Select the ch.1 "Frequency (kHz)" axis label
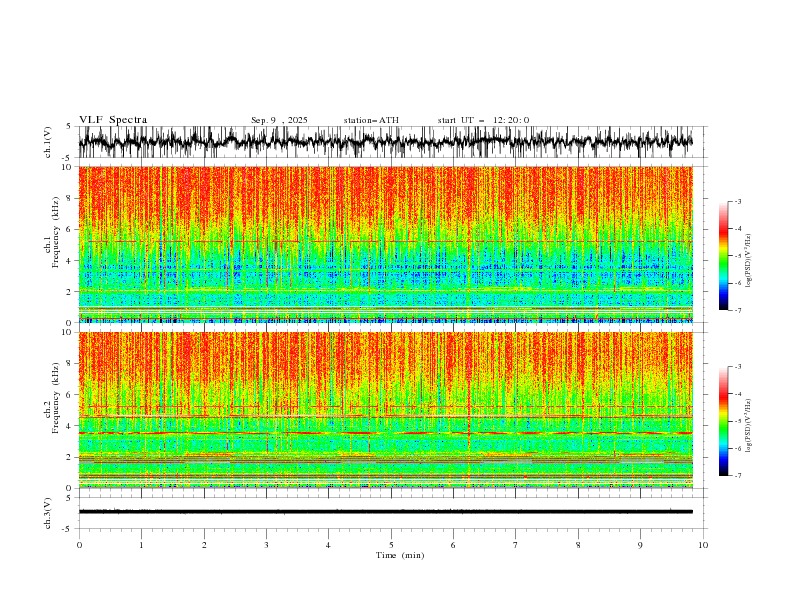This screenshot has width=792, height=612. point(56,232)
